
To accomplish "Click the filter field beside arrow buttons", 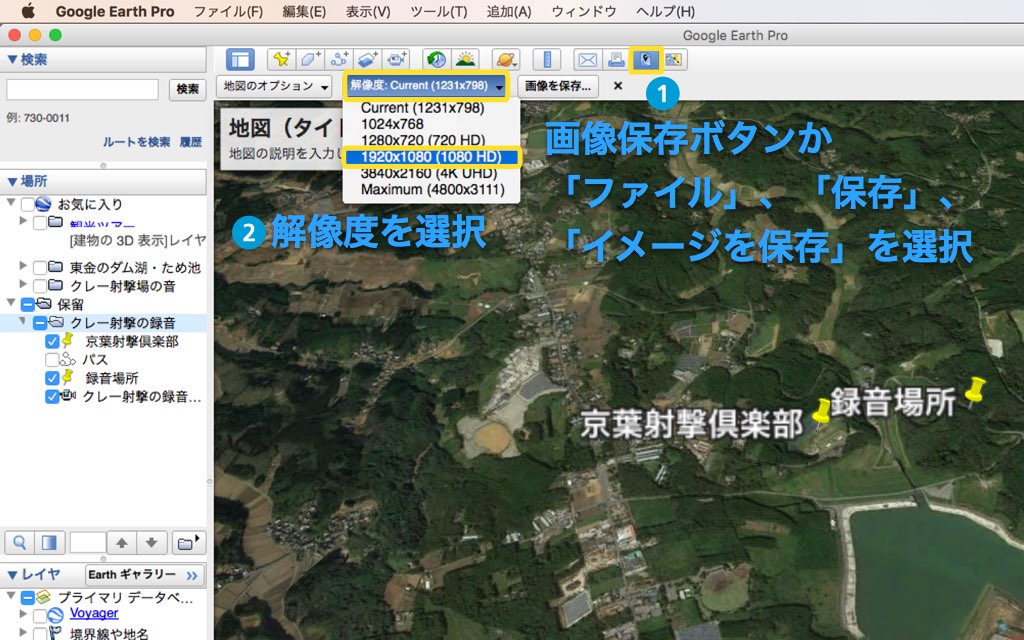I will (88, 543).
